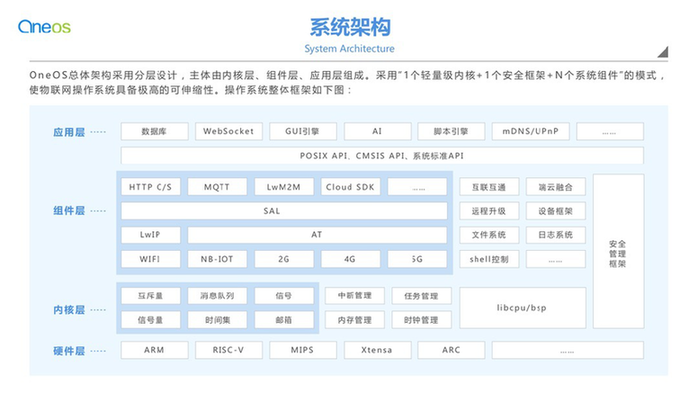Screen dimensions: 698x393
Task: Click the OneOS logo
Action: (44, 27)
